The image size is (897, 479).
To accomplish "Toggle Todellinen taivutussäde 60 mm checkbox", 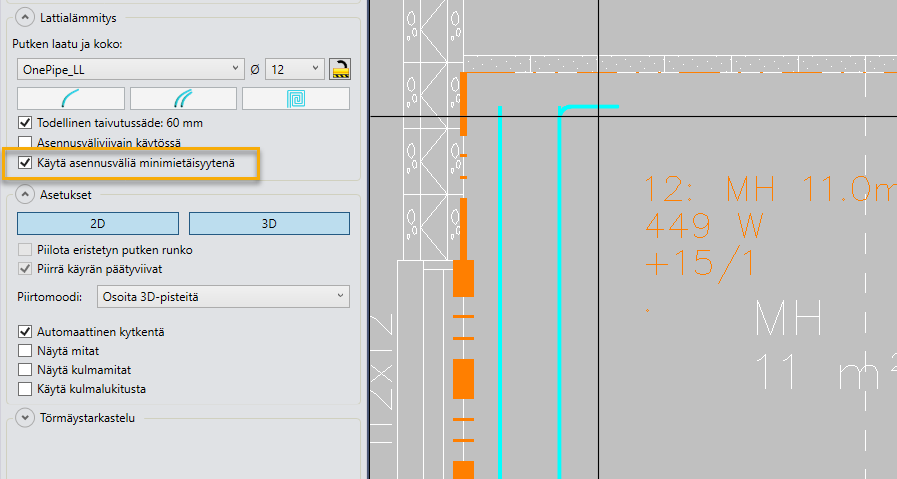I will [x=25, y=123].
